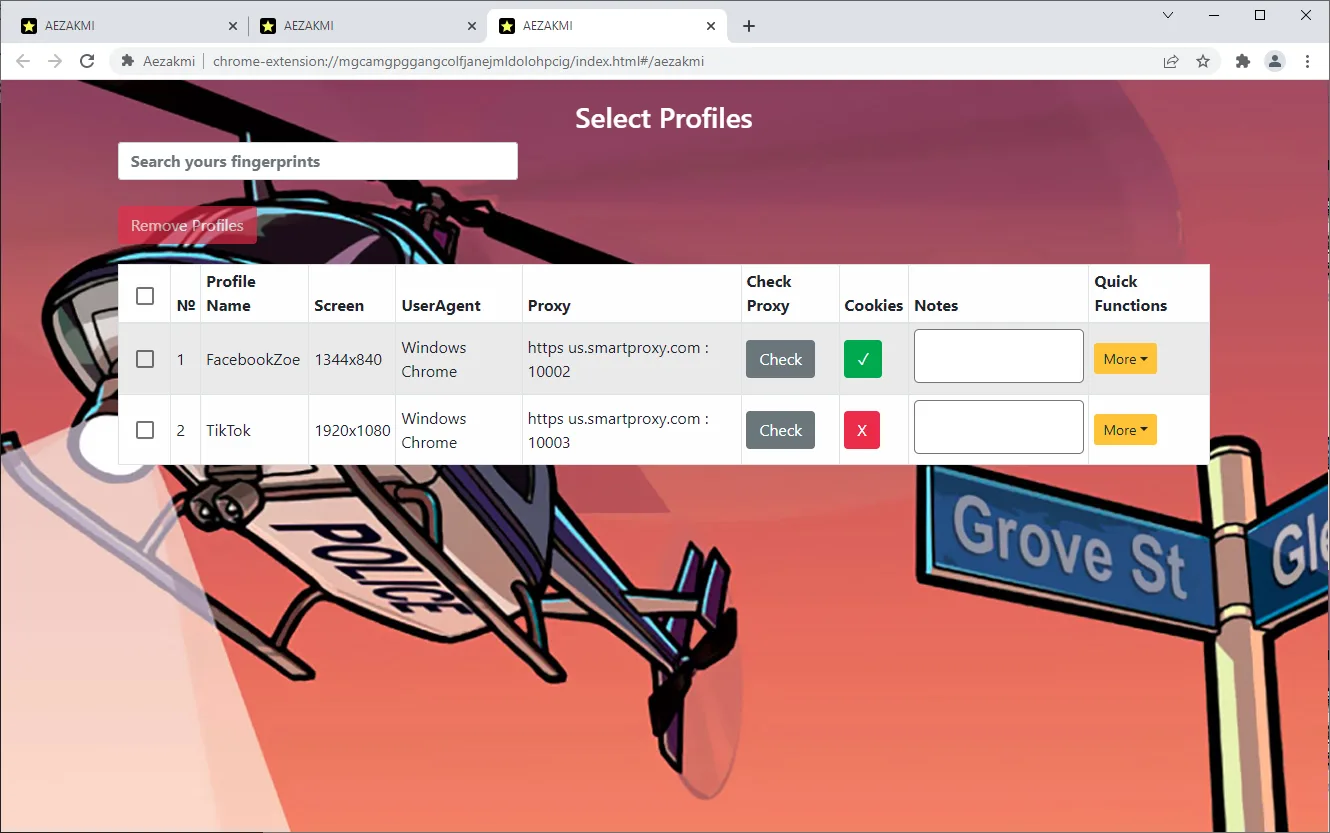Screen dimensions: 1330x833
Task: Click Windows Chrome user agent for FacebookZoe
Action: (434, 359)
